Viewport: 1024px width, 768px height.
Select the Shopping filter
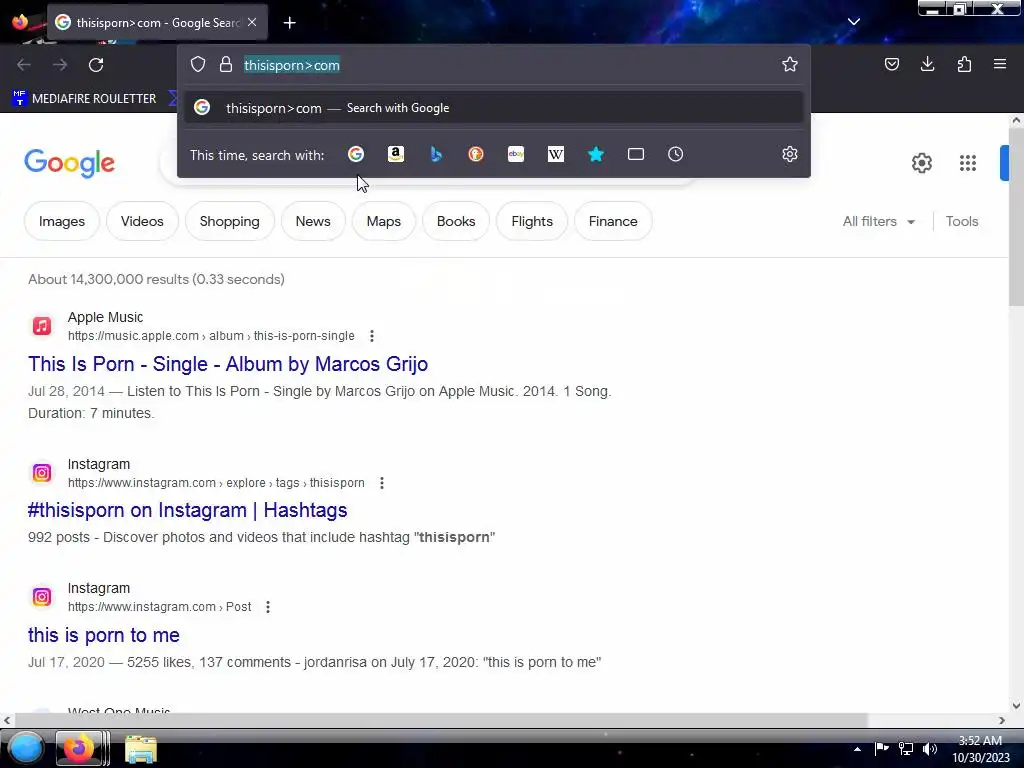[x=229, y=221]
